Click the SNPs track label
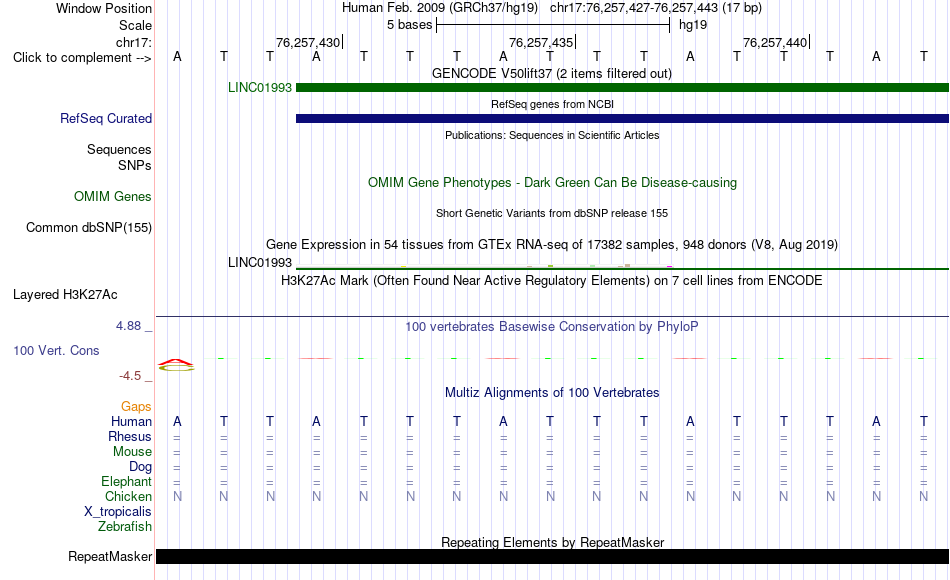 tap(135, 165)
